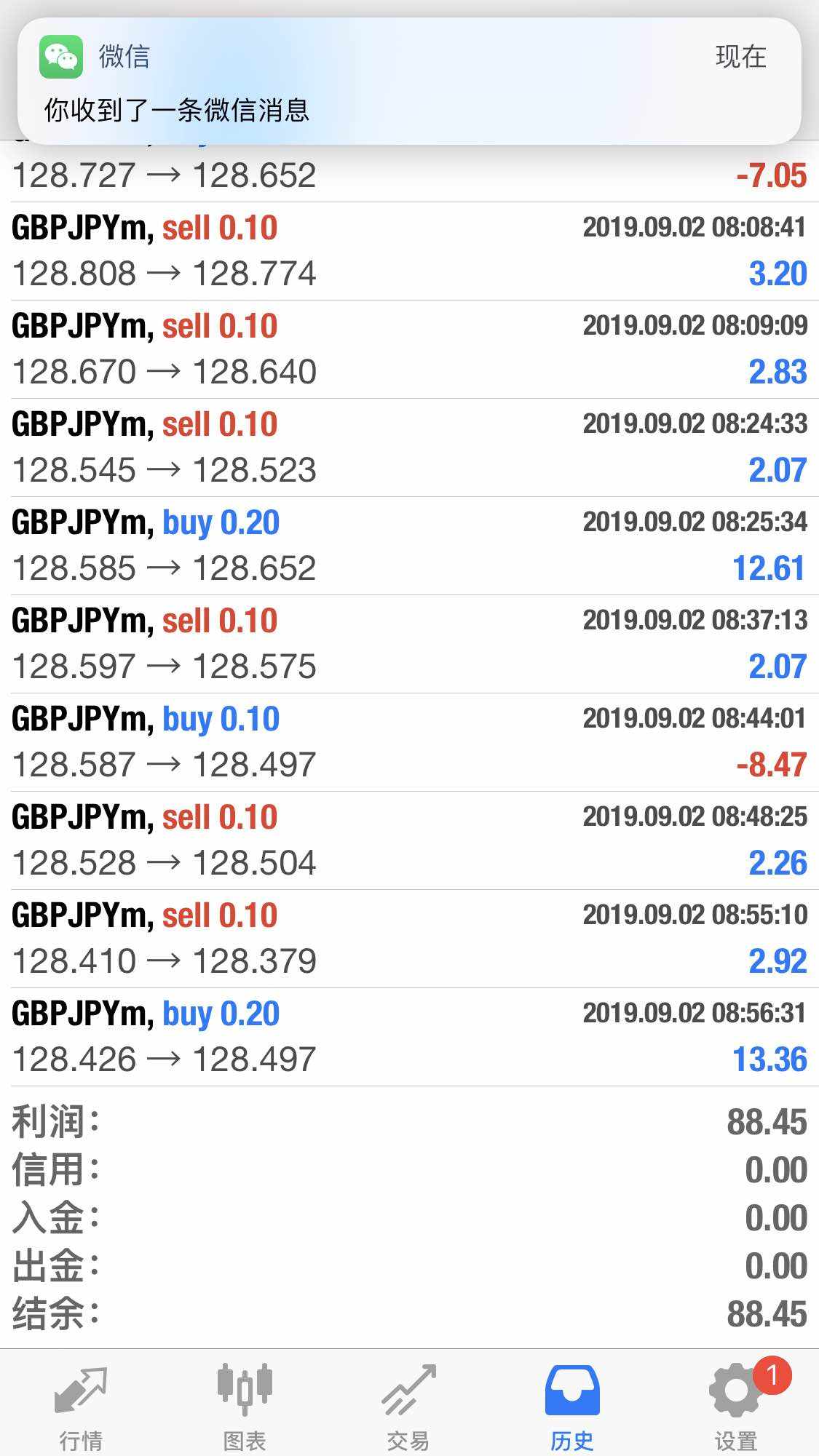Select the sell trade closed at 08:37:13
Viewport: 819px width, 1456px height.
tap(409, 644)
